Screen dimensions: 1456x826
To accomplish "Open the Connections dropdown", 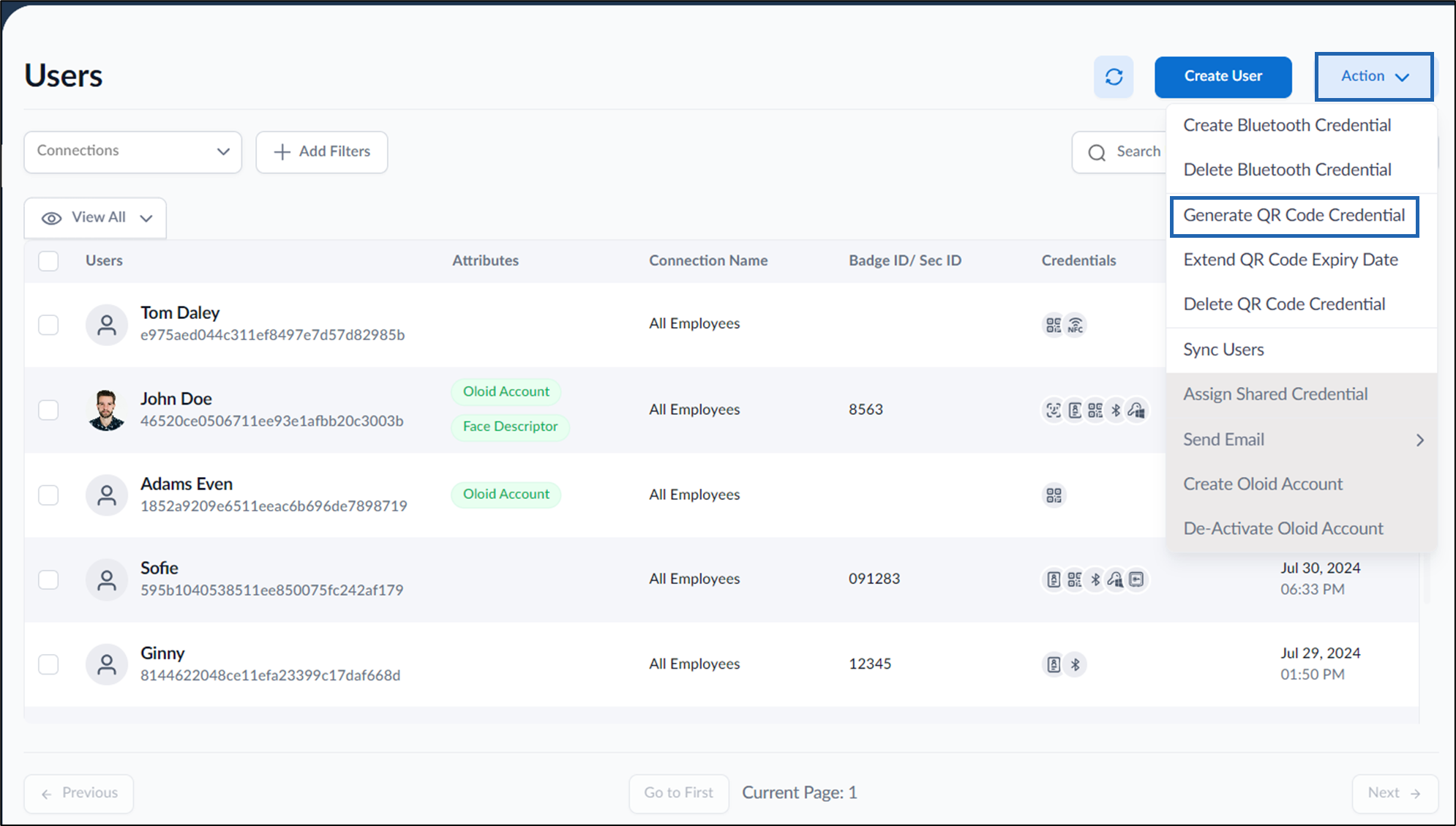I will coord(133,151).
